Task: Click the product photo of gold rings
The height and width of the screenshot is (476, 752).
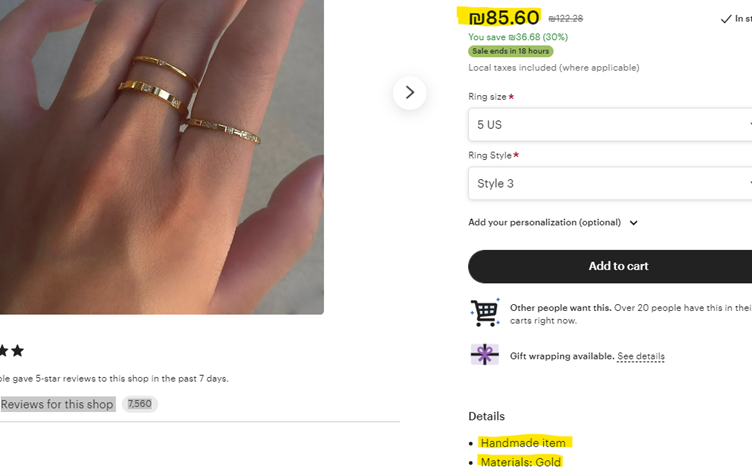Action: (160, 150)
